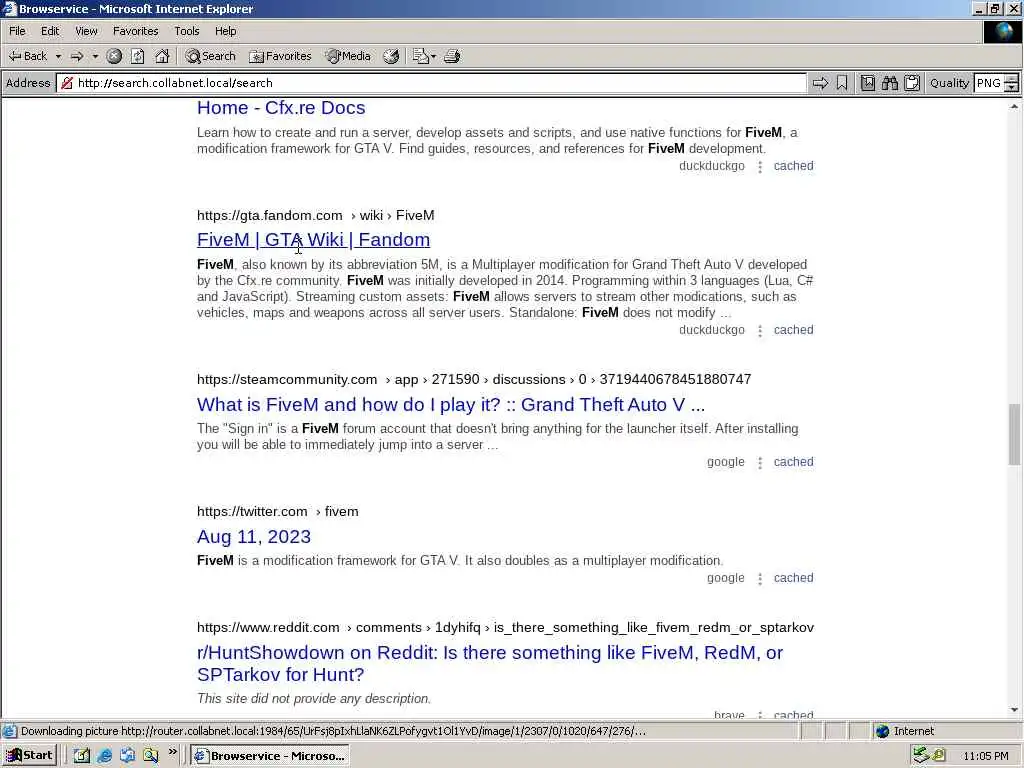Open options dots beside Fandom result
This screenshot has width=1024, height=768.
point(760,331)
